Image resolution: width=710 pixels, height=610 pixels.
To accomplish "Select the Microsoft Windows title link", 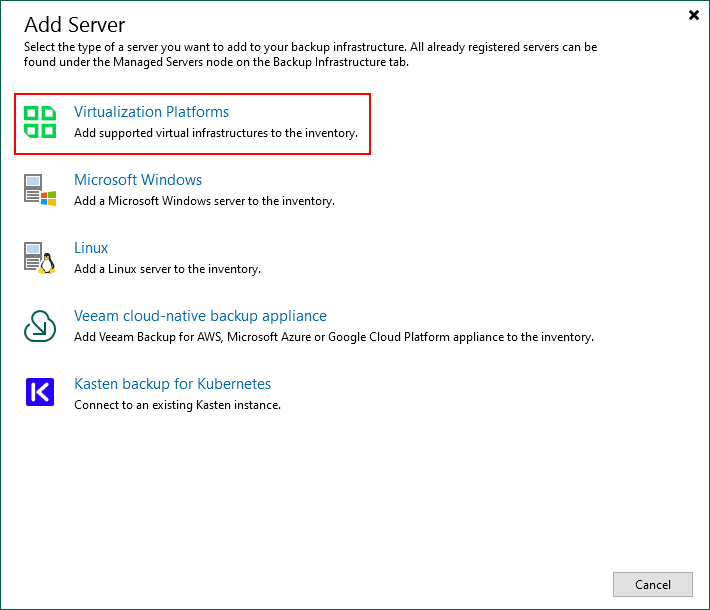I will [138, 180].
